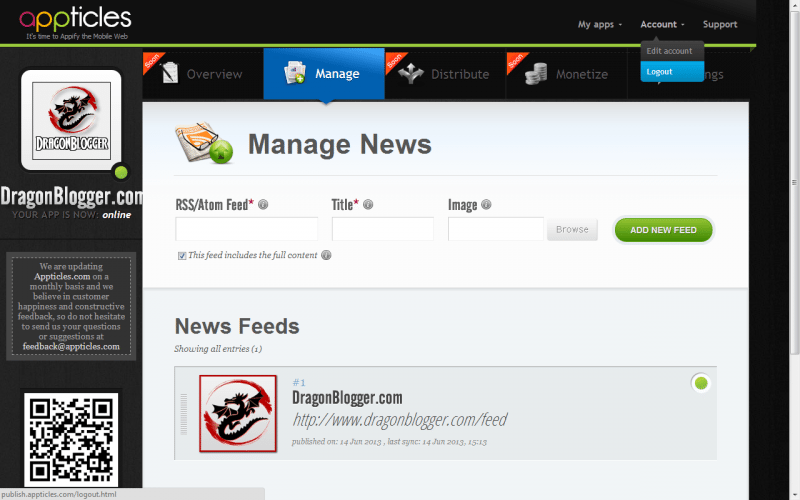Click the DragonBlogger feed thumbnail image
This screenshot has height=500, width=800.
[x=238, y=414]
